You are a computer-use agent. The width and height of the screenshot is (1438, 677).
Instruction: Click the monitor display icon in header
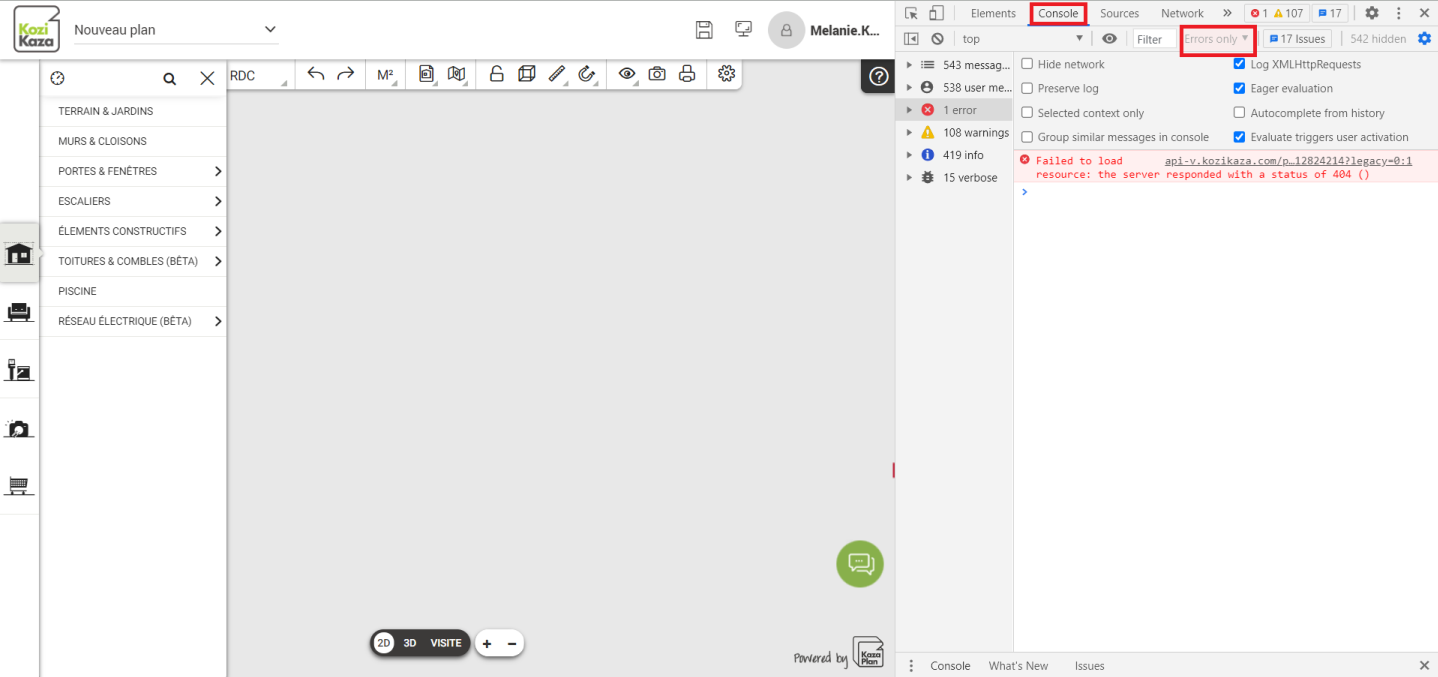(x=743, y=29)
